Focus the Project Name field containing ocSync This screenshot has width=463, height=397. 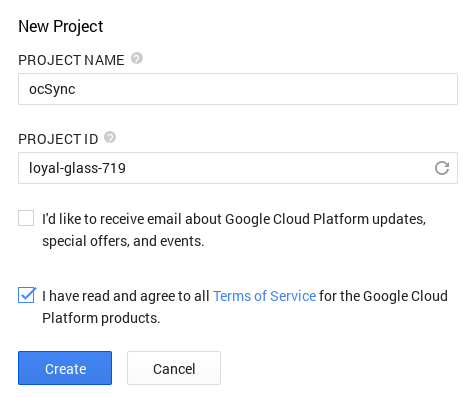tap(238, 89)
